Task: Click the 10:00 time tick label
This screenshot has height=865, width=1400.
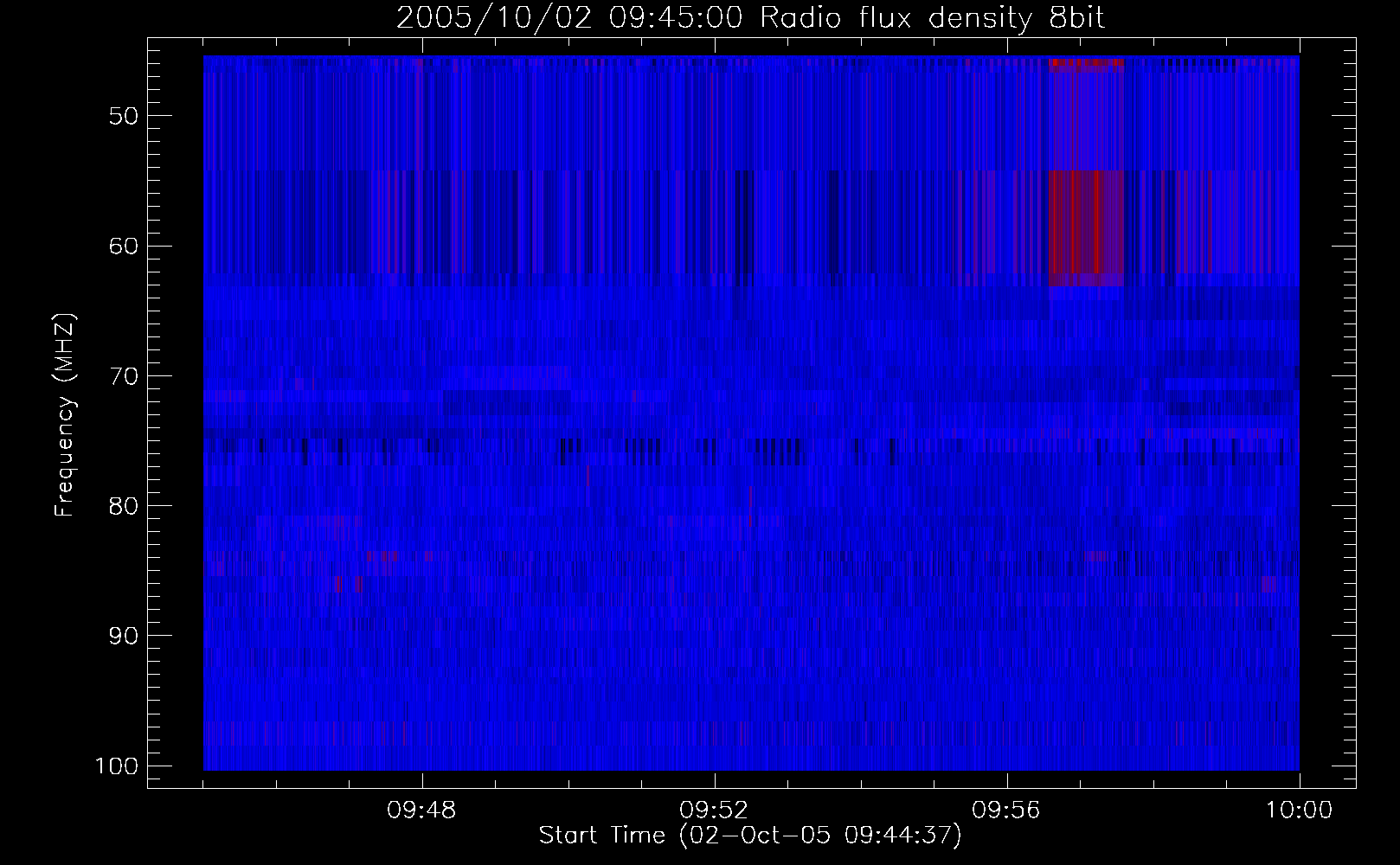Action: point(1300,811)
